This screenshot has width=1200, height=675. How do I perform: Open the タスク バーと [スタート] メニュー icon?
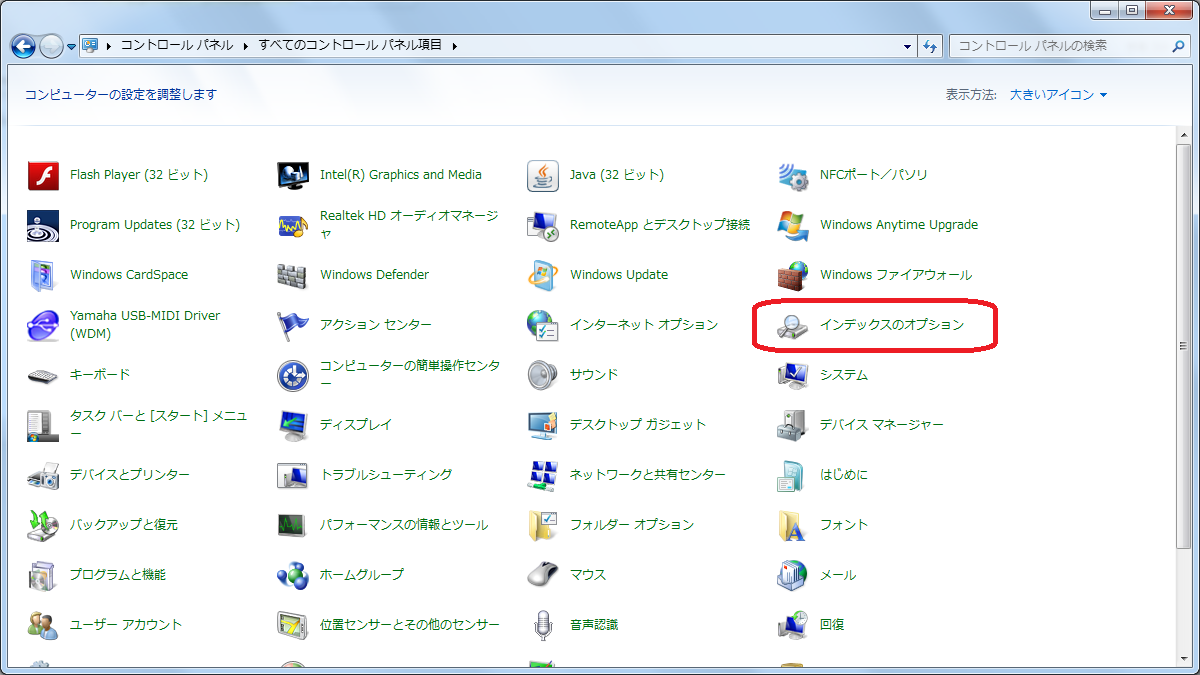tap(44, 425)
